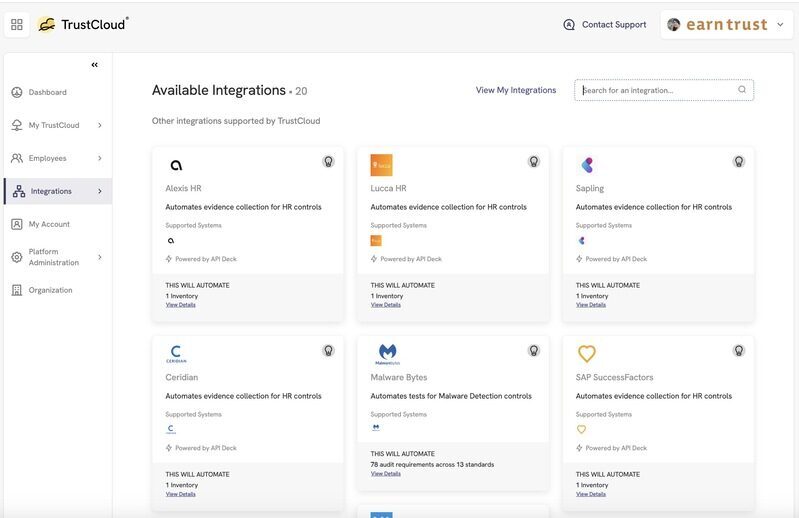Expand the Integrations submenu chevron
Image resolution: width=799 pixels, height=518 pixels.
click(100, 192)
